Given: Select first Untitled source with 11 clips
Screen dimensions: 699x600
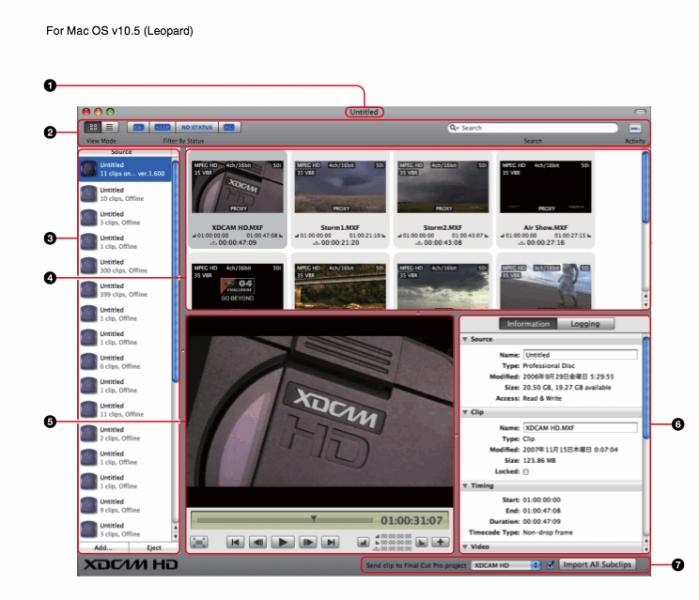Looking at the screenshot, I should 125,169.
